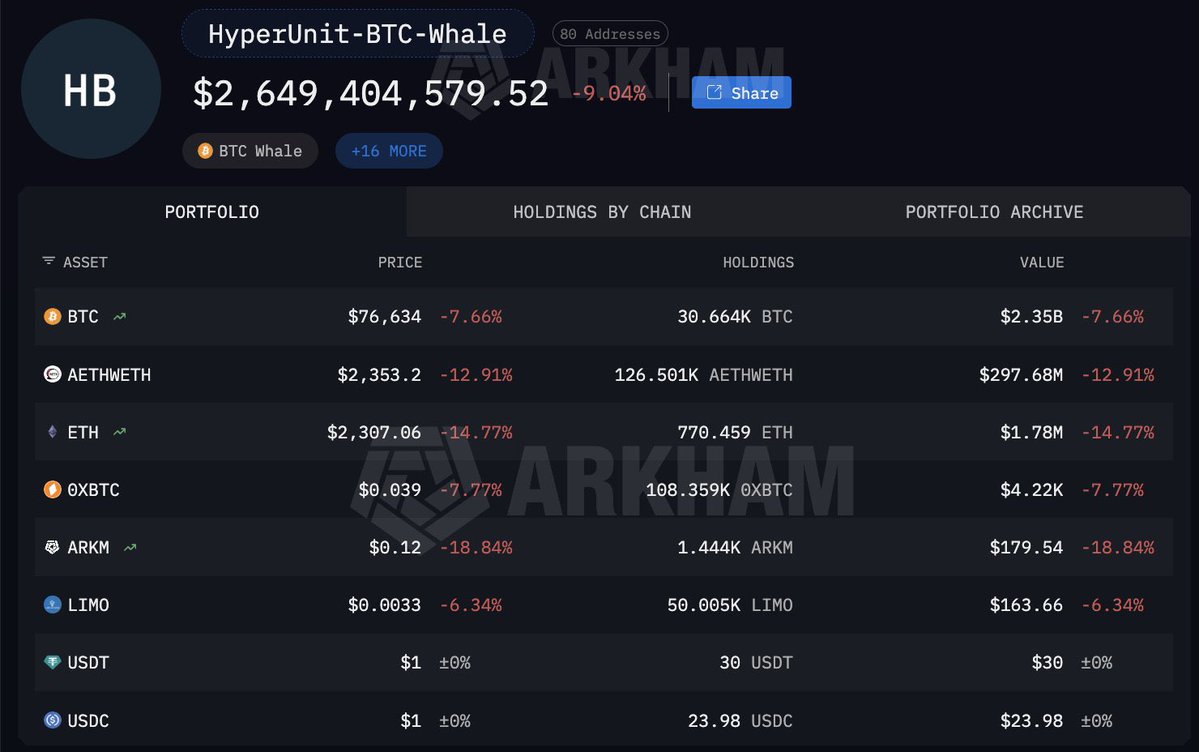Image resolution: width=1199 pixels, height=752 pixels.
Task: Click the Bitcoin coin icon in BTC row
Action: [x=53, y=317]
